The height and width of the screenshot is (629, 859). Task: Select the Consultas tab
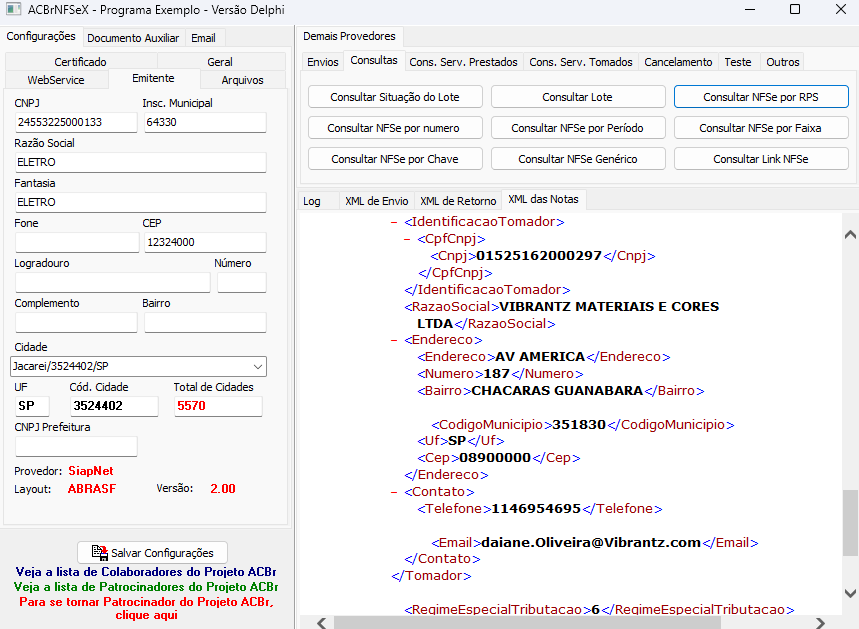[374, 60]
